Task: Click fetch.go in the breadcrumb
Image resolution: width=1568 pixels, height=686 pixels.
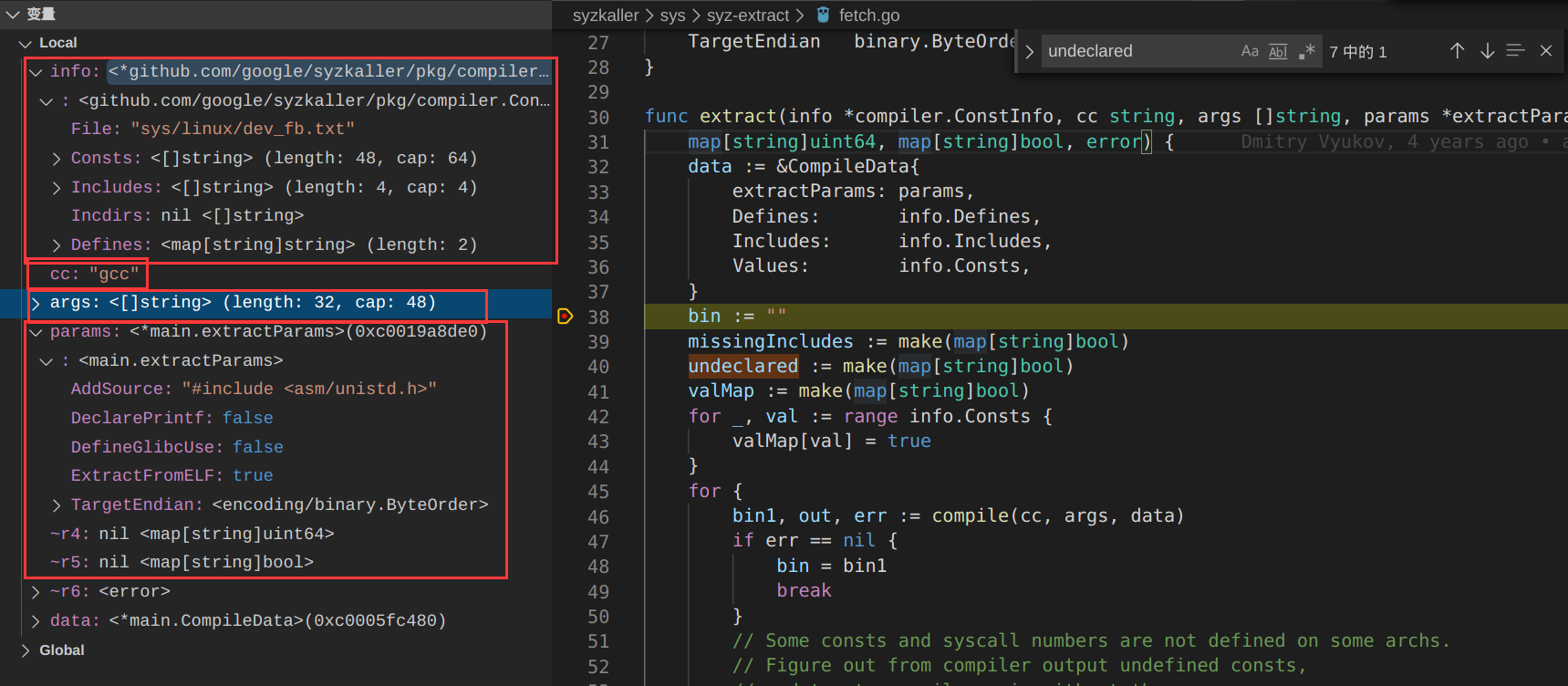Action: [868, 16]
